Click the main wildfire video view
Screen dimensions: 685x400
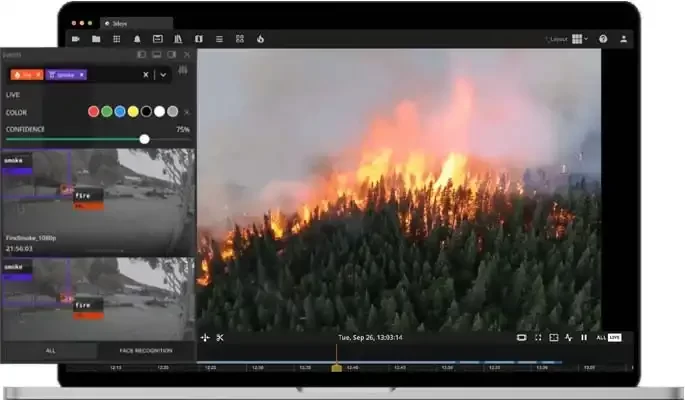pos(399,190)
